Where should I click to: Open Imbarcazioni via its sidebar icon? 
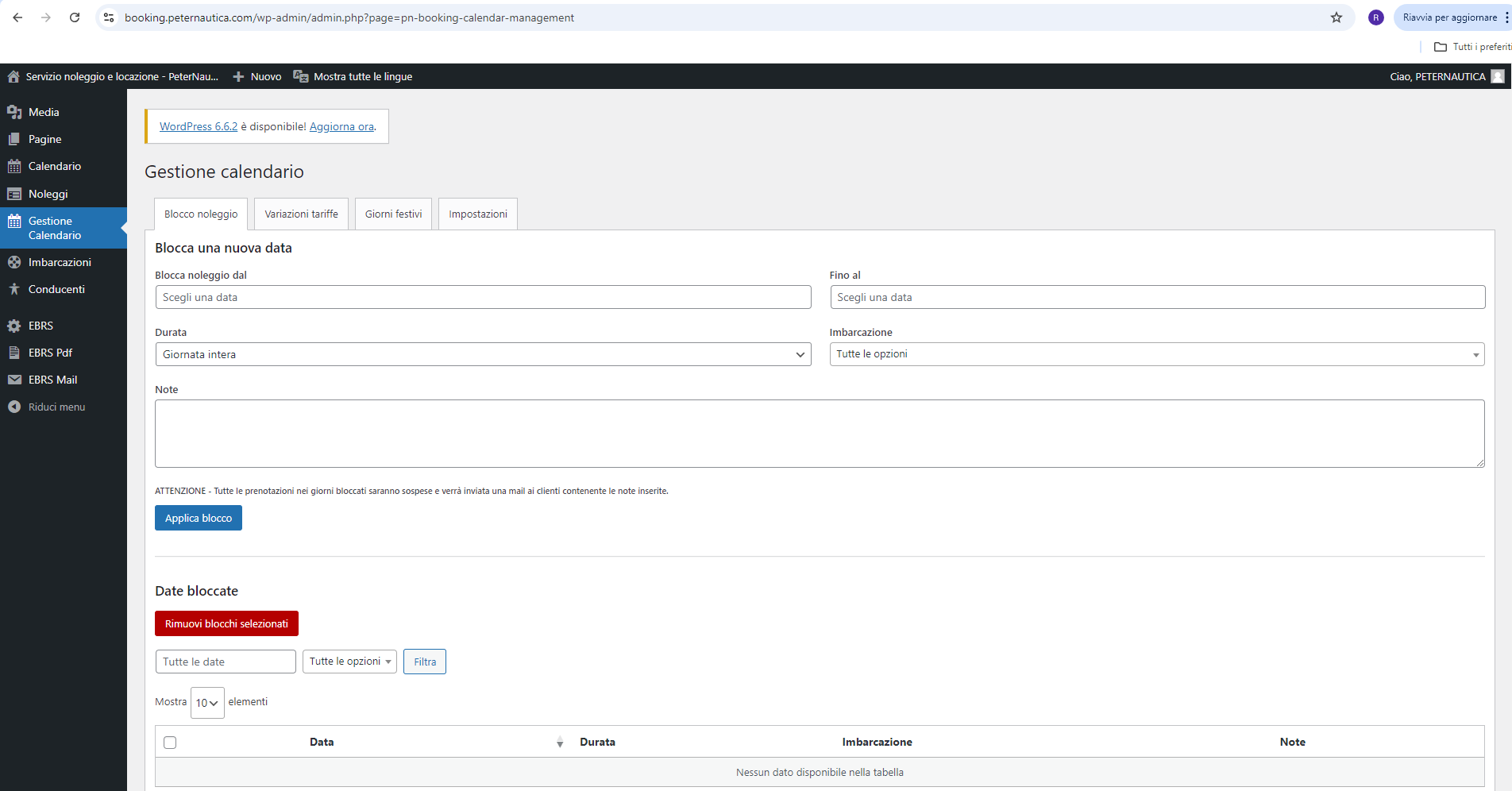tap(14, 262)
